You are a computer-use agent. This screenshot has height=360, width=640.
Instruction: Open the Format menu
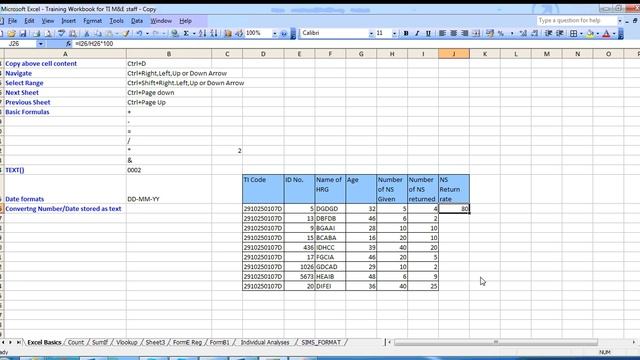coord(93,21)
